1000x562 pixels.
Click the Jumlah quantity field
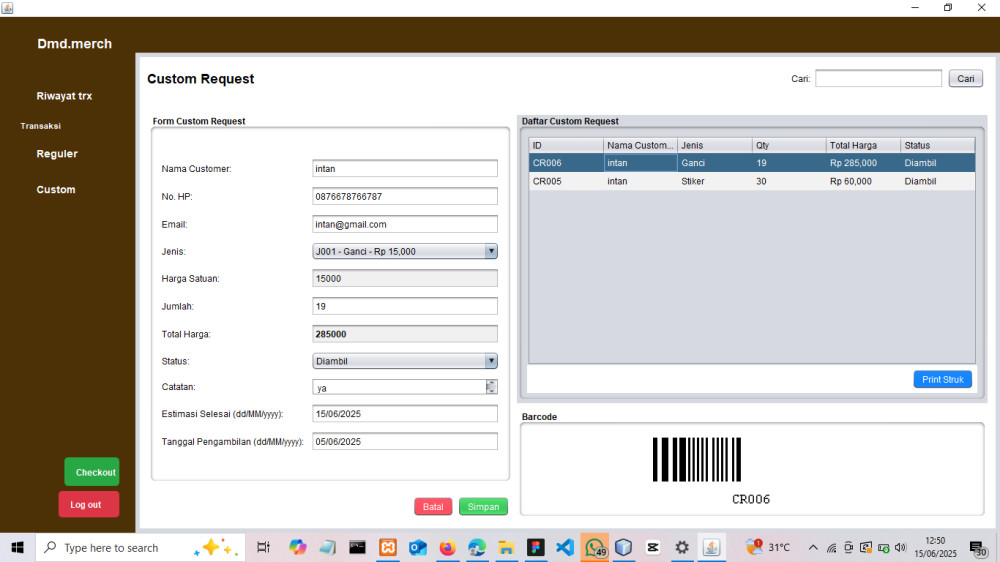tap(405, 306)
